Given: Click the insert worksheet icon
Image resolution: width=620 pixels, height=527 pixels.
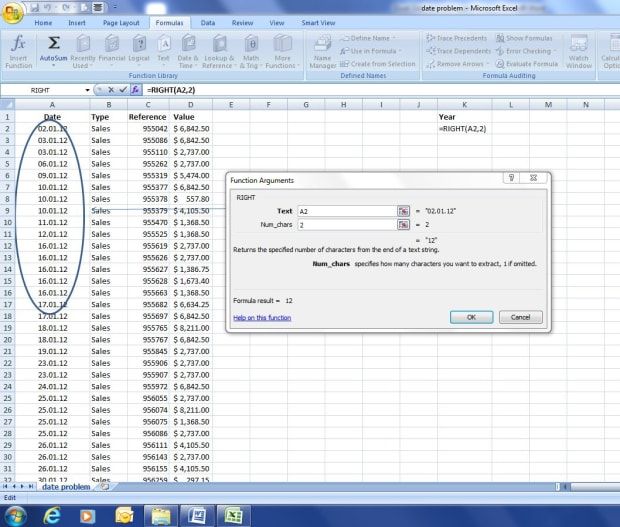Looking at the screenshot, I should 105,487.
